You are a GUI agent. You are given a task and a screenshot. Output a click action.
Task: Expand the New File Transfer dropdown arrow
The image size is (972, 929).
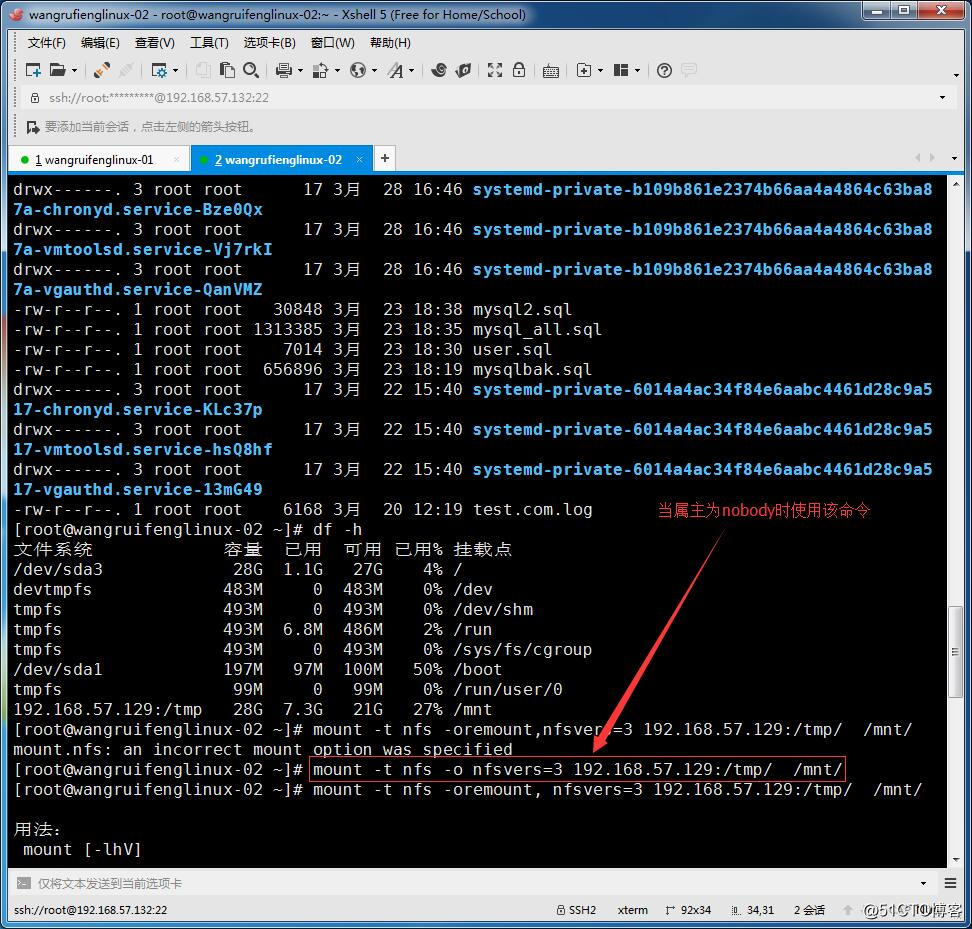click(600, 71)
